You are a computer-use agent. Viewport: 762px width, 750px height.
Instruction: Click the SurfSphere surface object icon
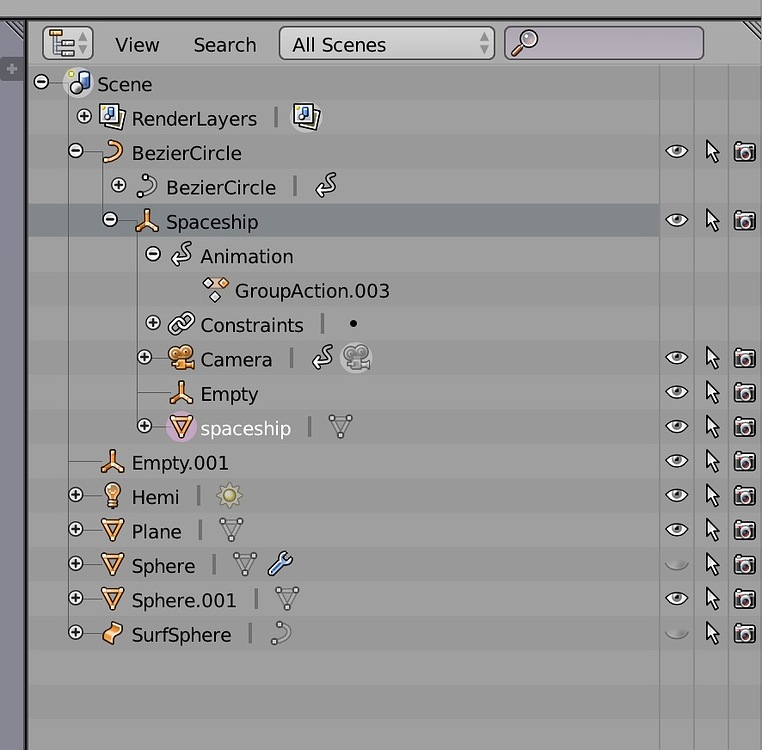click(x=113, y=633)
